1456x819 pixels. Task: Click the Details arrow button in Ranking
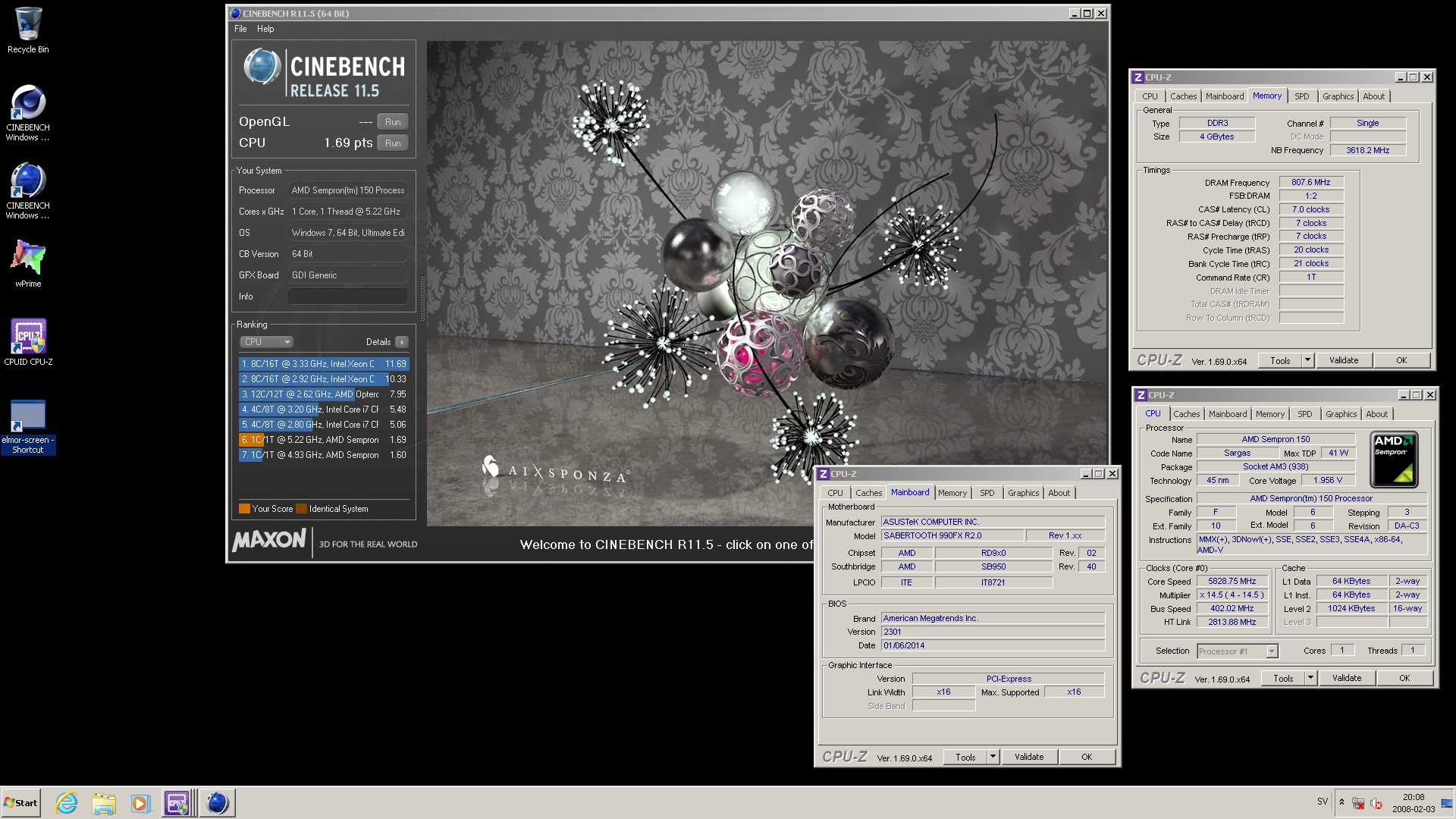click(x=402, y=342)
